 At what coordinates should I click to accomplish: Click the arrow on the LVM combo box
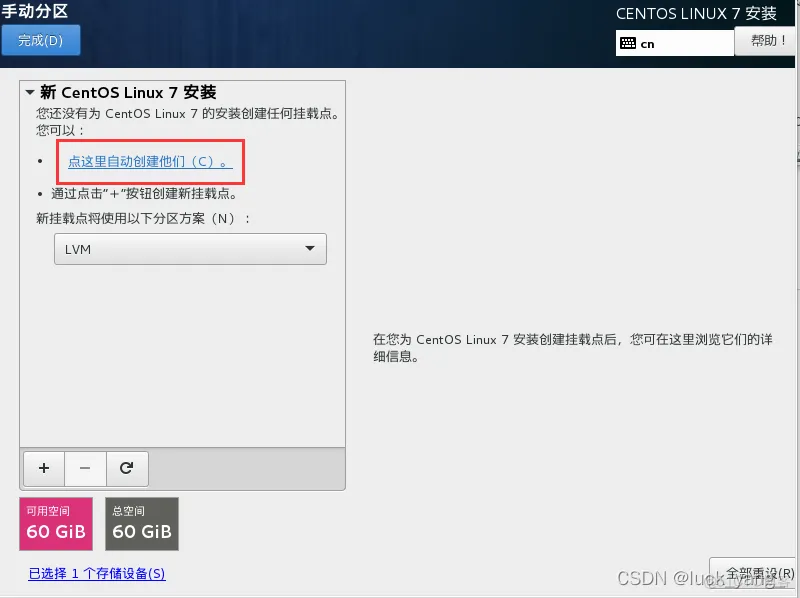310,249
